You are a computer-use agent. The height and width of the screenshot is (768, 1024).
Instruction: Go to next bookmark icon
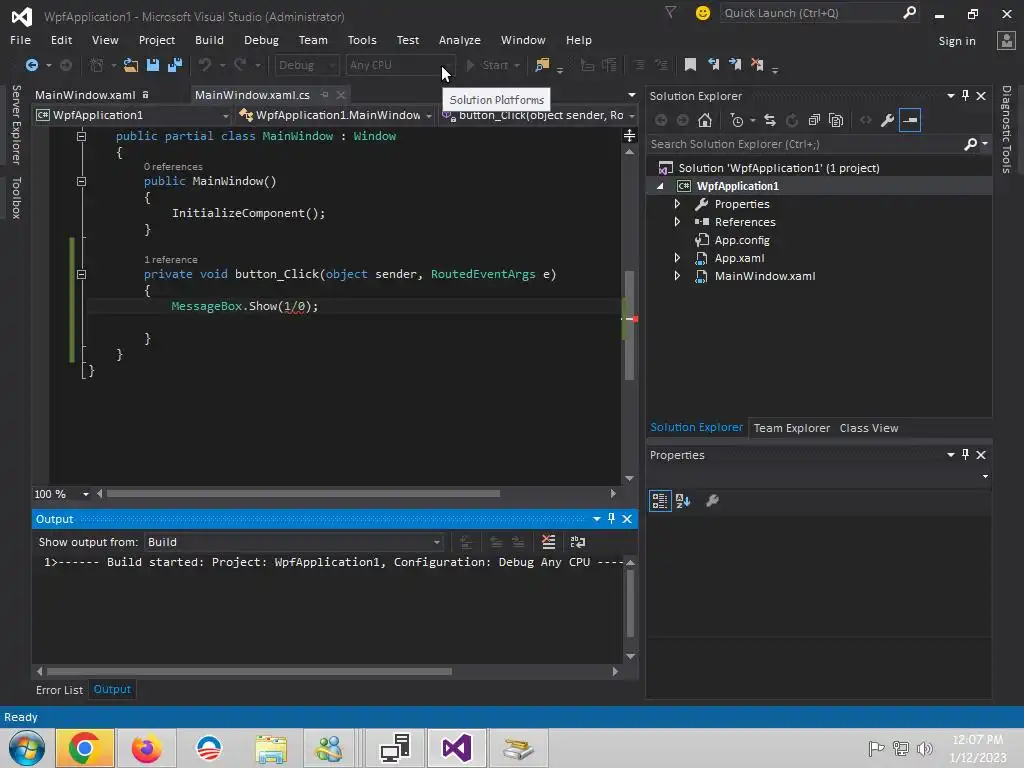(x=735, y=64)
